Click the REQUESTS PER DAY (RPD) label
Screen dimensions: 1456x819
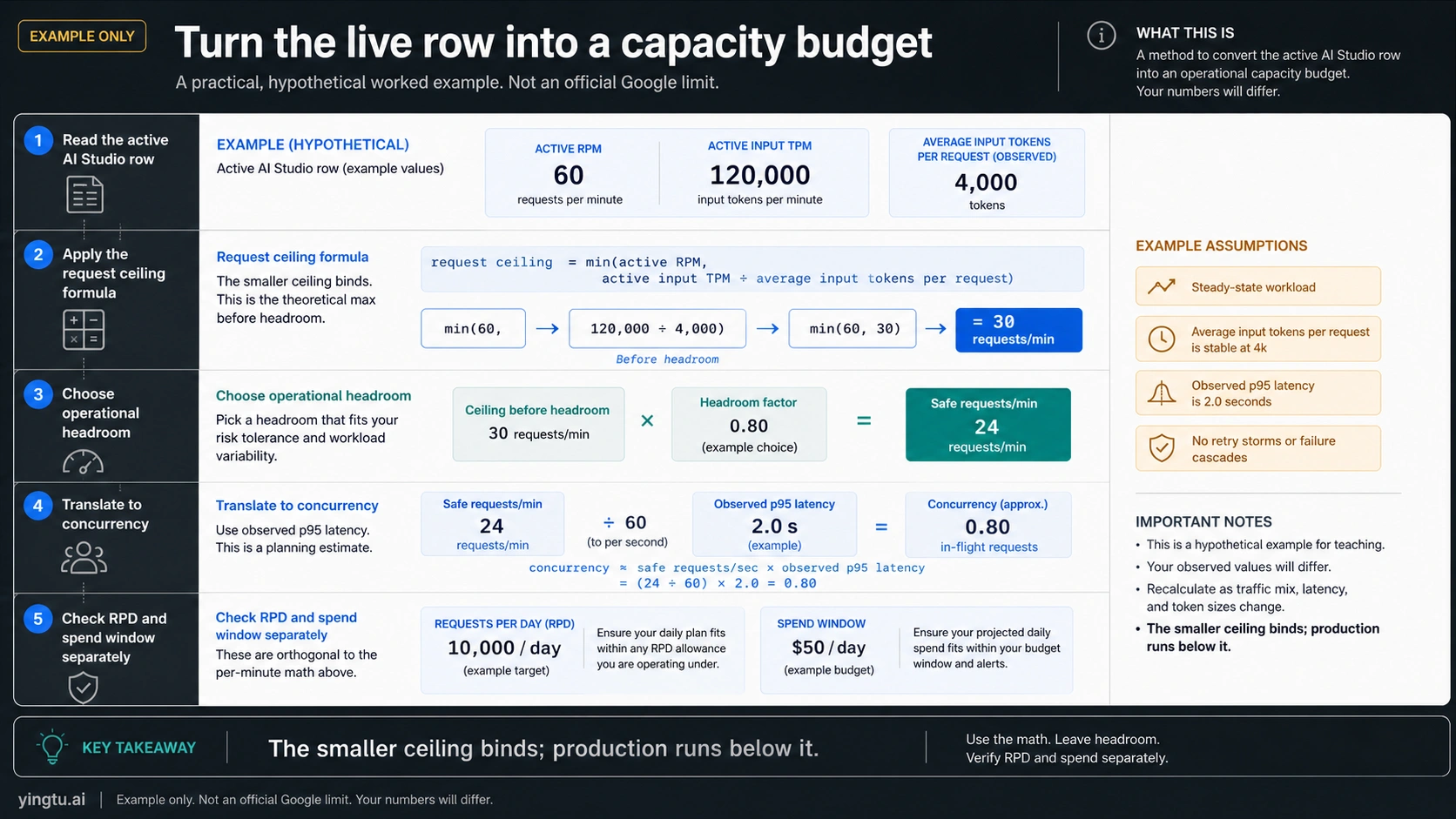tap(504, 623)
